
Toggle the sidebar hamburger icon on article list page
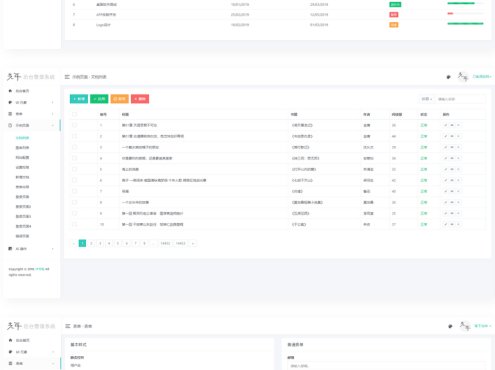point(67,77)
